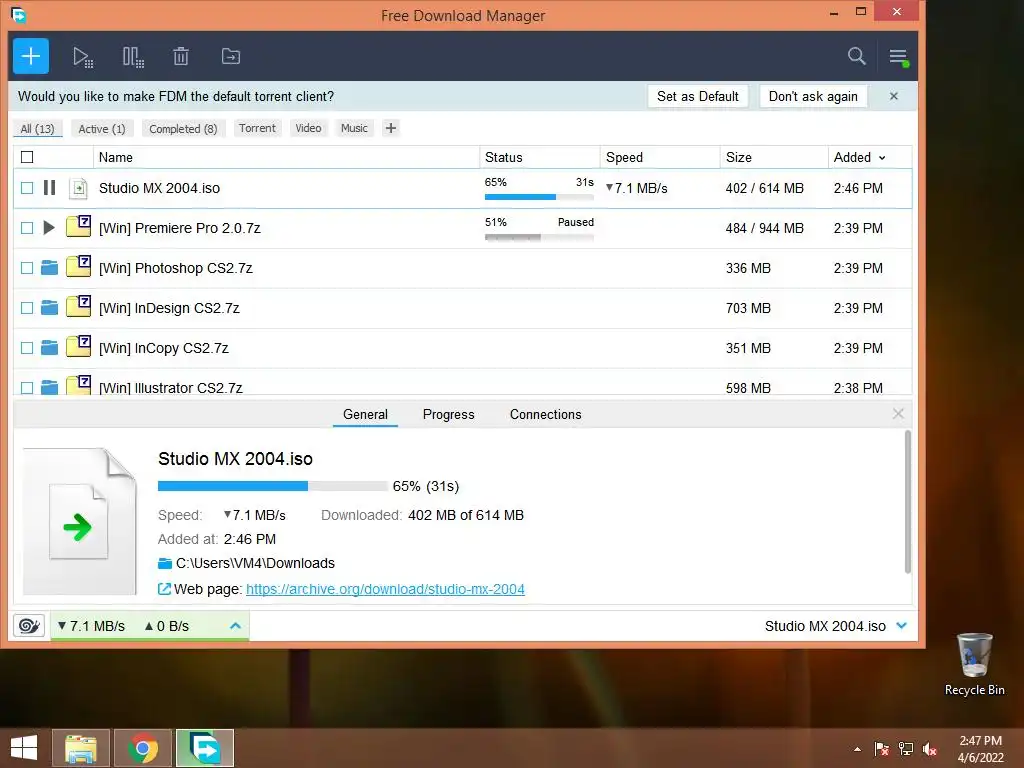Open File Explorer from taskbar
The width and height of the screenshot is (1024, 768).
[x=81, y=748]
